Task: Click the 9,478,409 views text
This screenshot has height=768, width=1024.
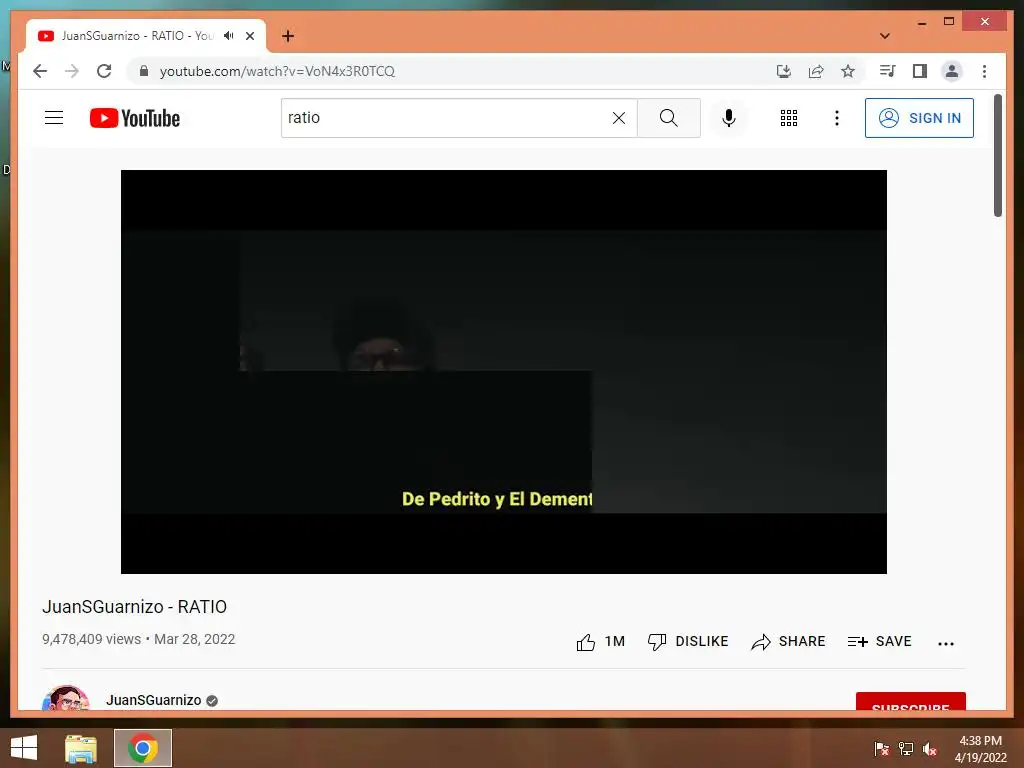Action: tap(91, 639)
